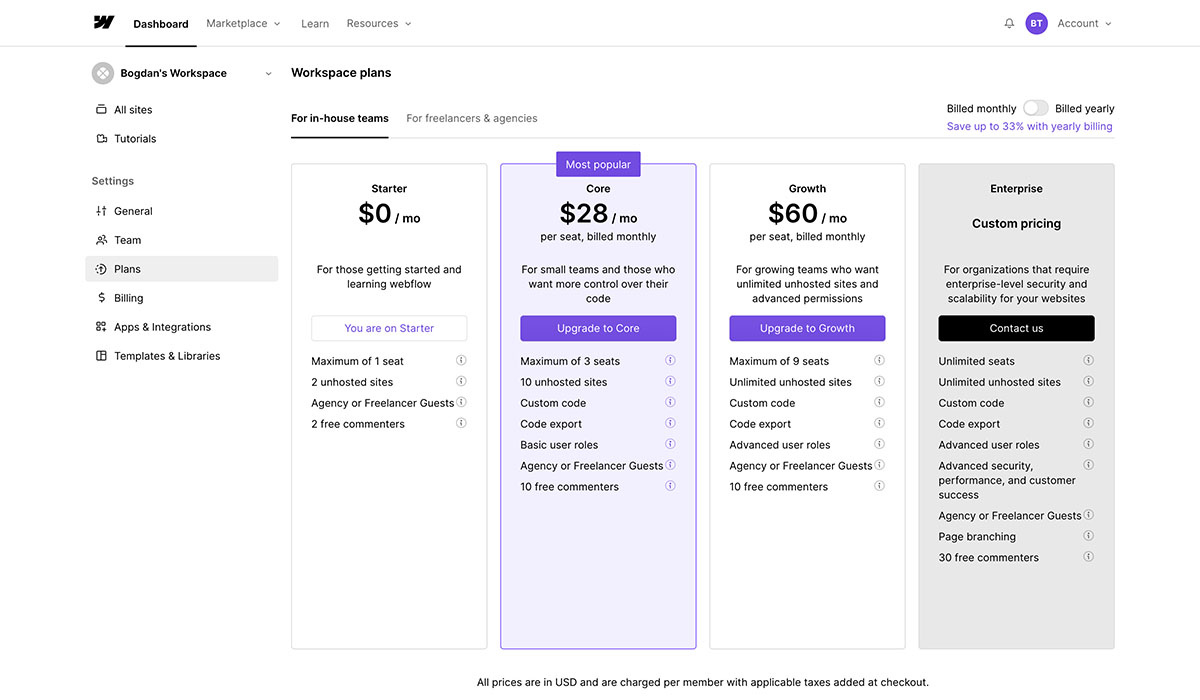The image size is (1200, 700).
Task: Select the Dashboard menu item
Action: click(160, 23)
